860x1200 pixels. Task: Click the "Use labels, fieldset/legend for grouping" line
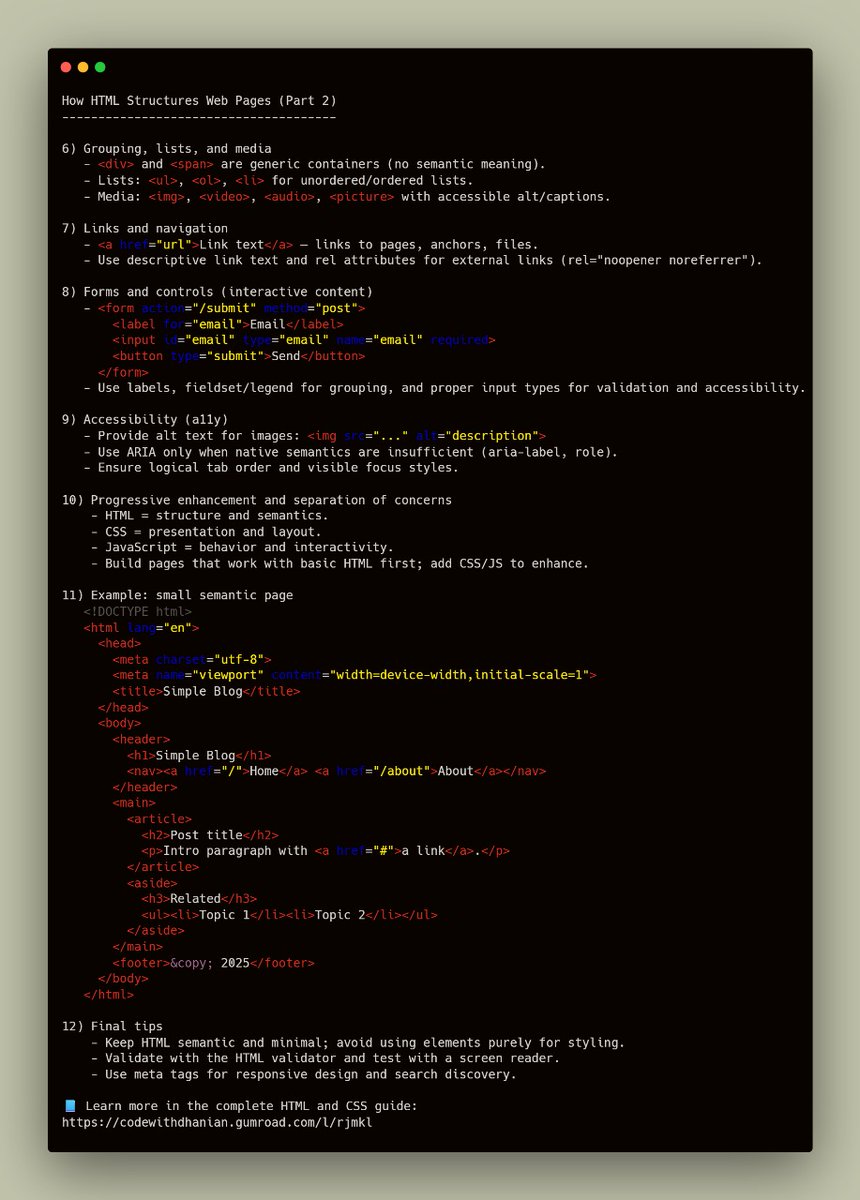[x=444, y=388]
